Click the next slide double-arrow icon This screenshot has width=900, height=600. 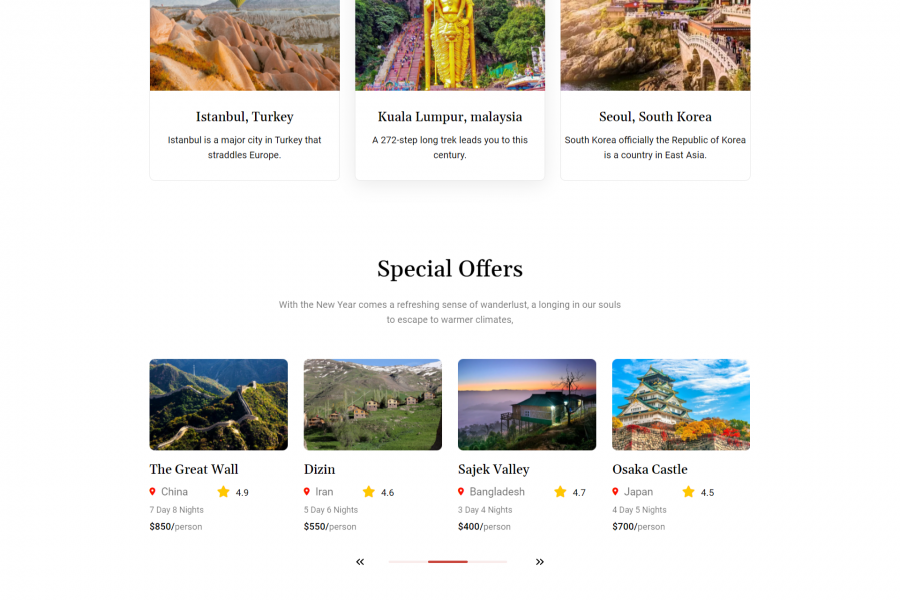[x=540, y=562]
